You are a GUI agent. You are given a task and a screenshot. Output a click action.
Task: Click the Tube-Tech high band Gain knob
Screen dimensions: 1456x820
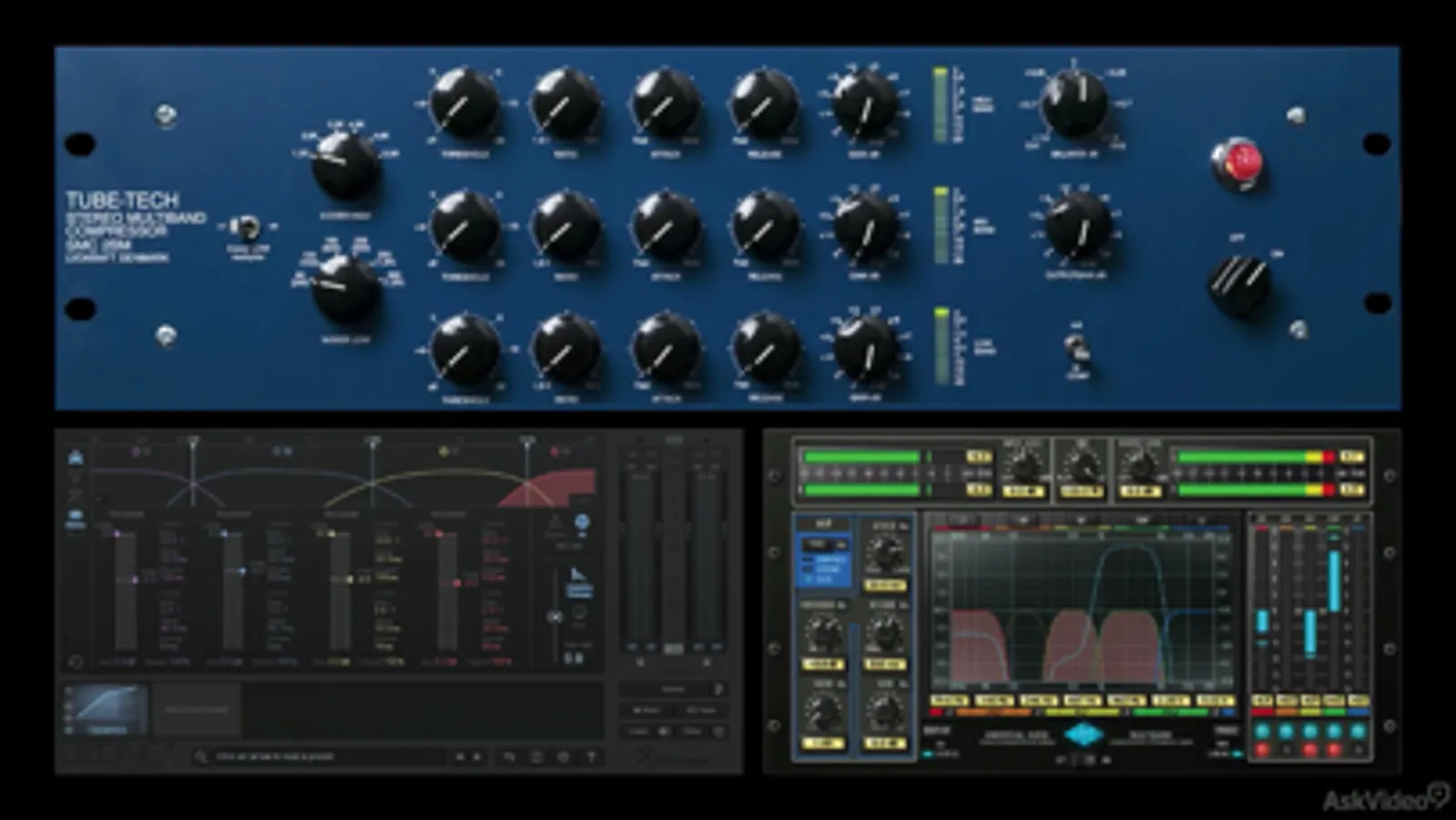[865, 106]
